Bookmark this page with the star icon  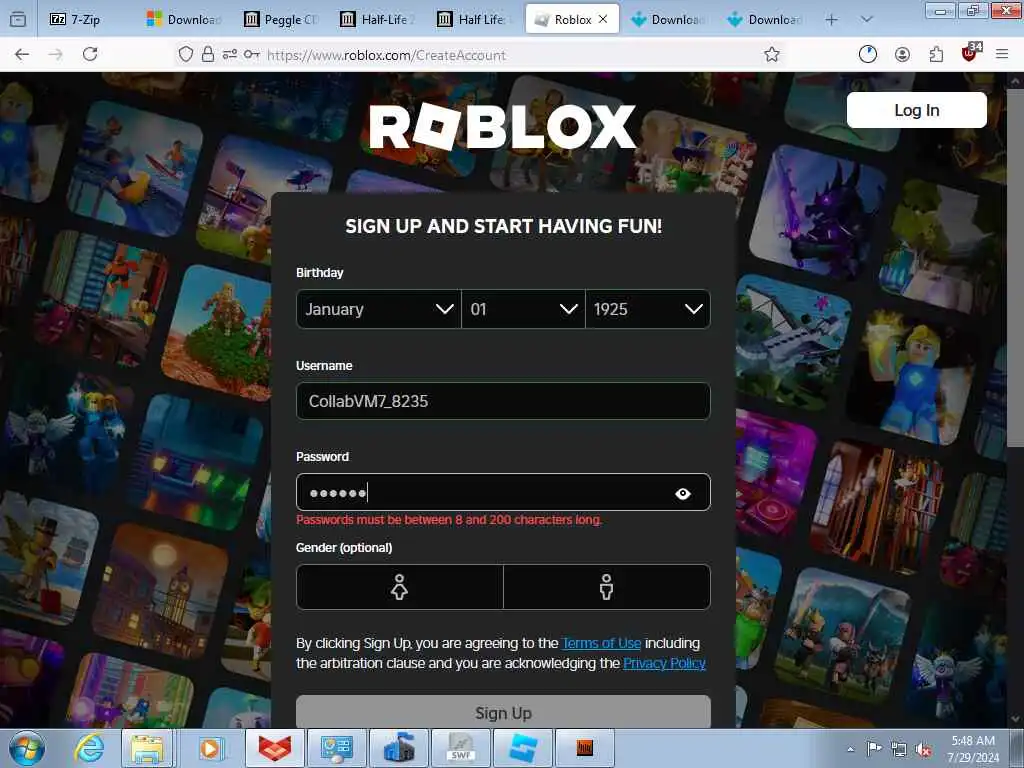pos(772,55)
